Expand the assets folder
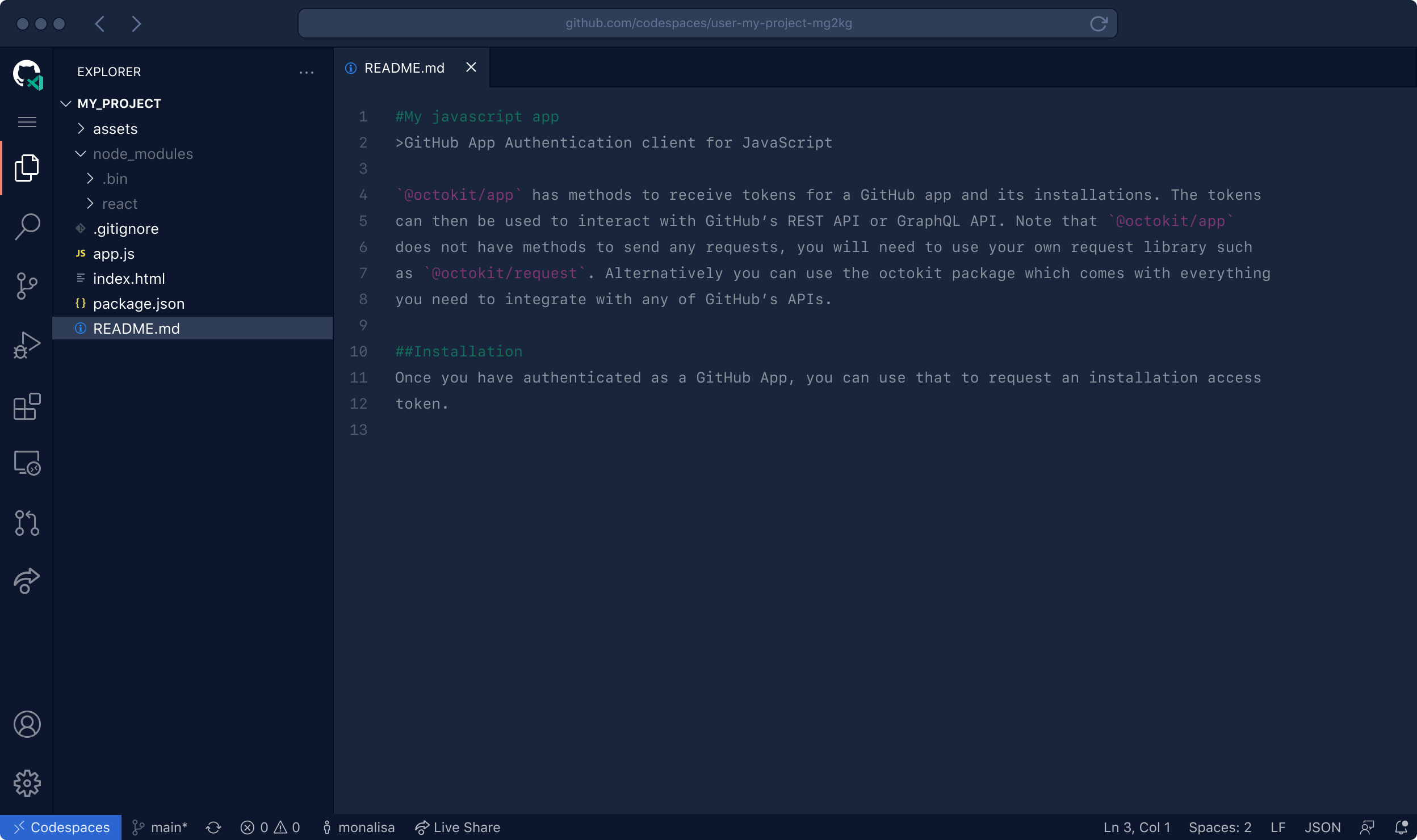1417x840 pixels. [x=80, y=128]
